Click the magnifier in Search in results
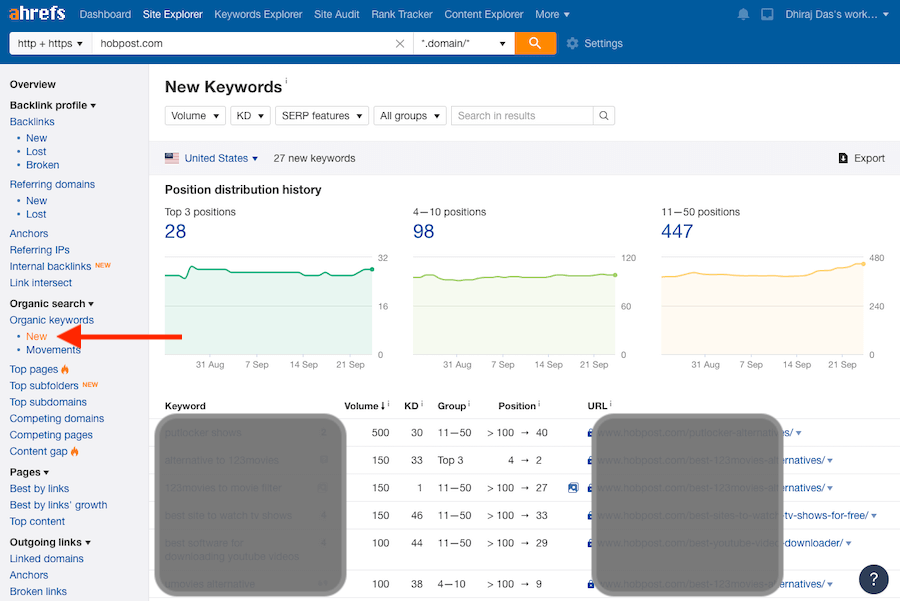Screen dimensions: 900x601 [x=604, y=115]
